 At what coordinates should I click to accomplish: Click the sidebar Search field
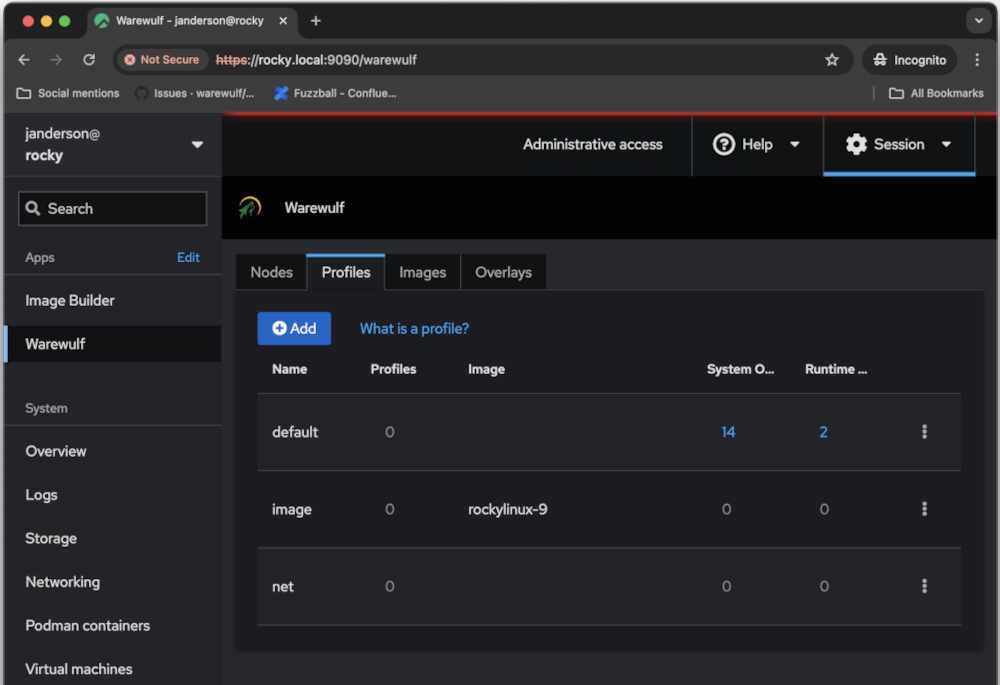113,209
